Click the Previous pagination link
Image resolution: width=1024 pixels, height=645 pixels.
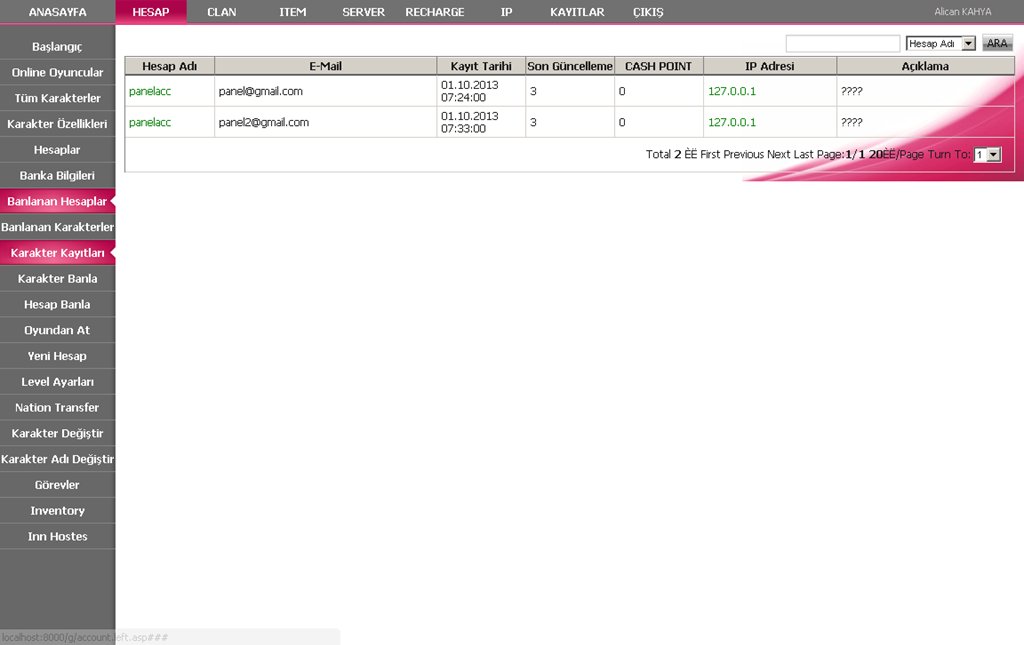click(x=743, y=154)
